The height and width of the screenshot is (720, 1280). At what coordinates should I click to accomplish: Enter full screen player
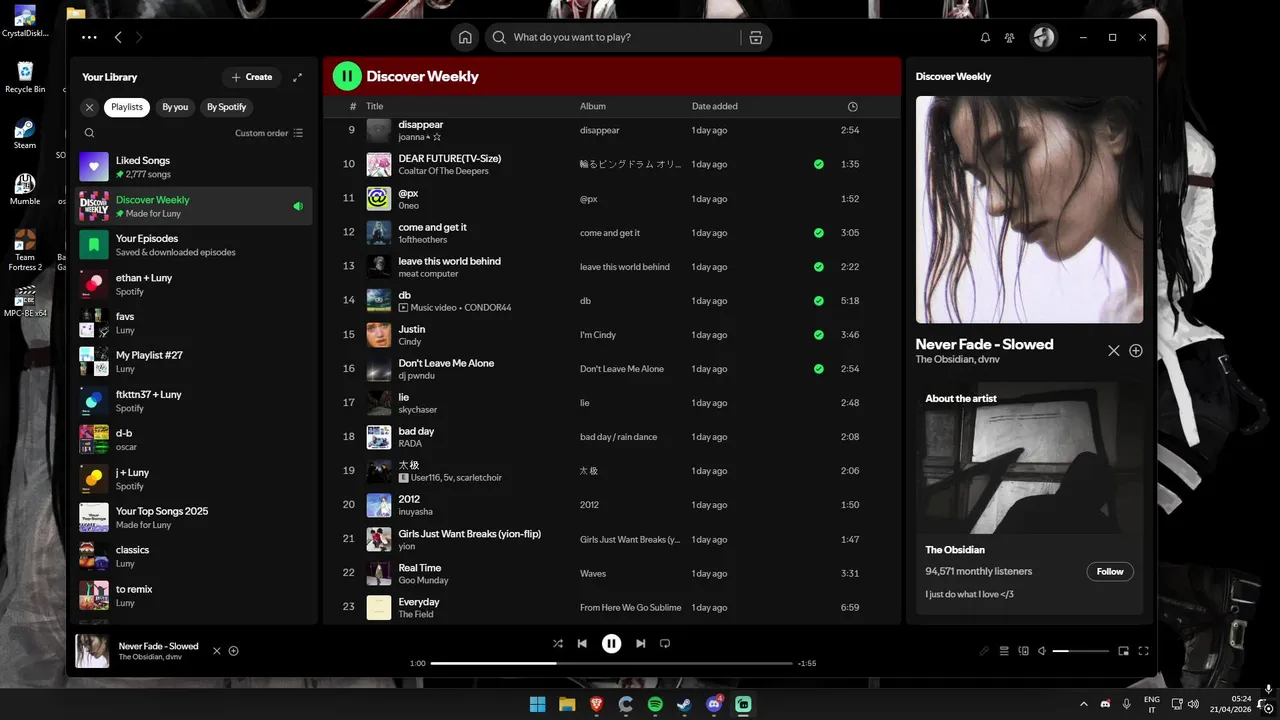[x=1144, y=651]
